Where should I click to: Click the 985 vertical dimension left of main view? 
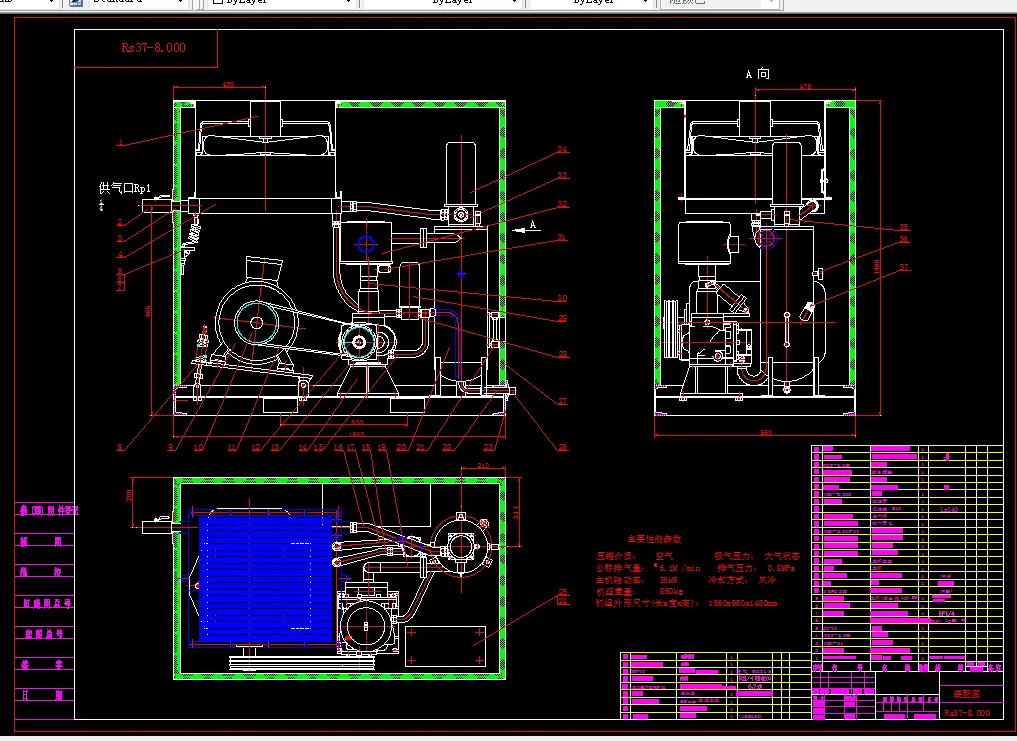(148, 311)
